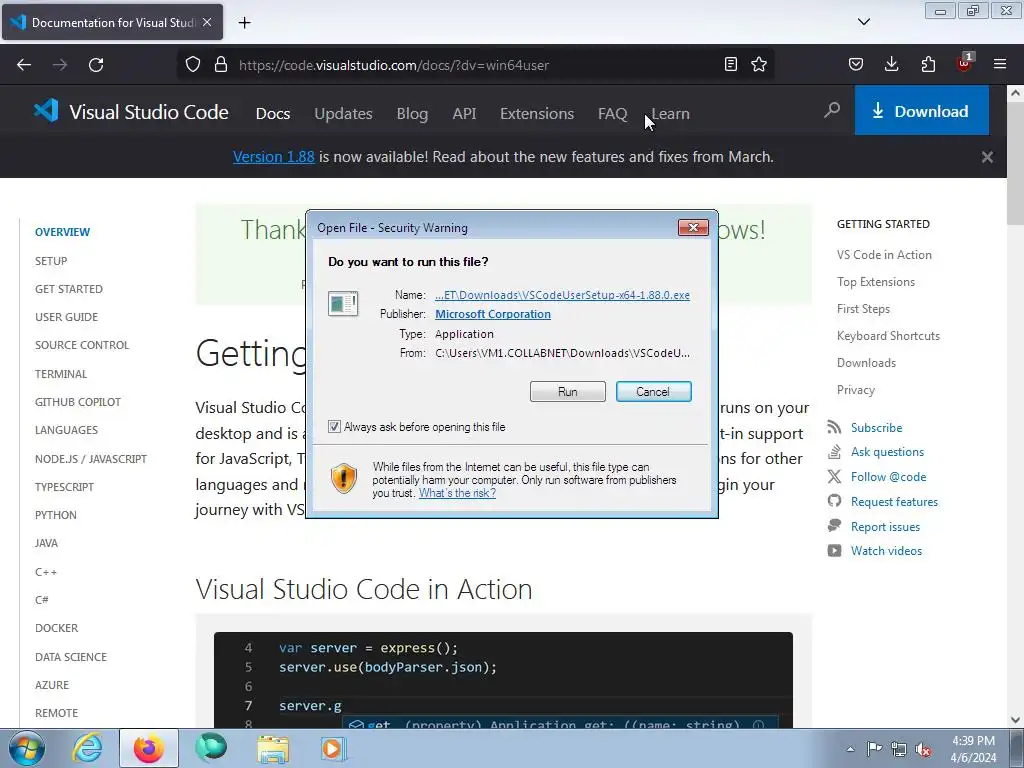Open Windows Start orb
The width and height of the screenshot is (1024, 768).
tap(27, 748)
